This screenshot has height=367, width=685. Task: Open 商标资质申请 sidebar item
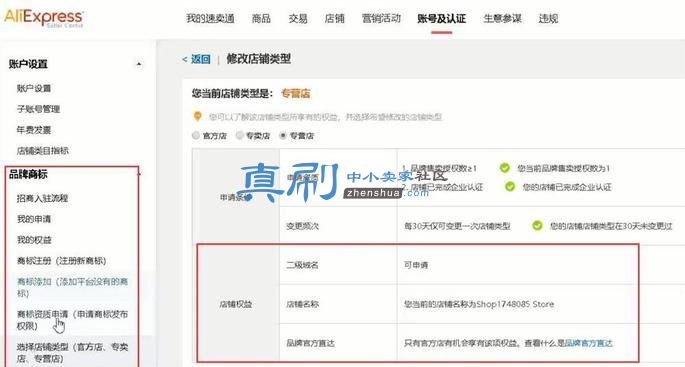click(73, 320)
